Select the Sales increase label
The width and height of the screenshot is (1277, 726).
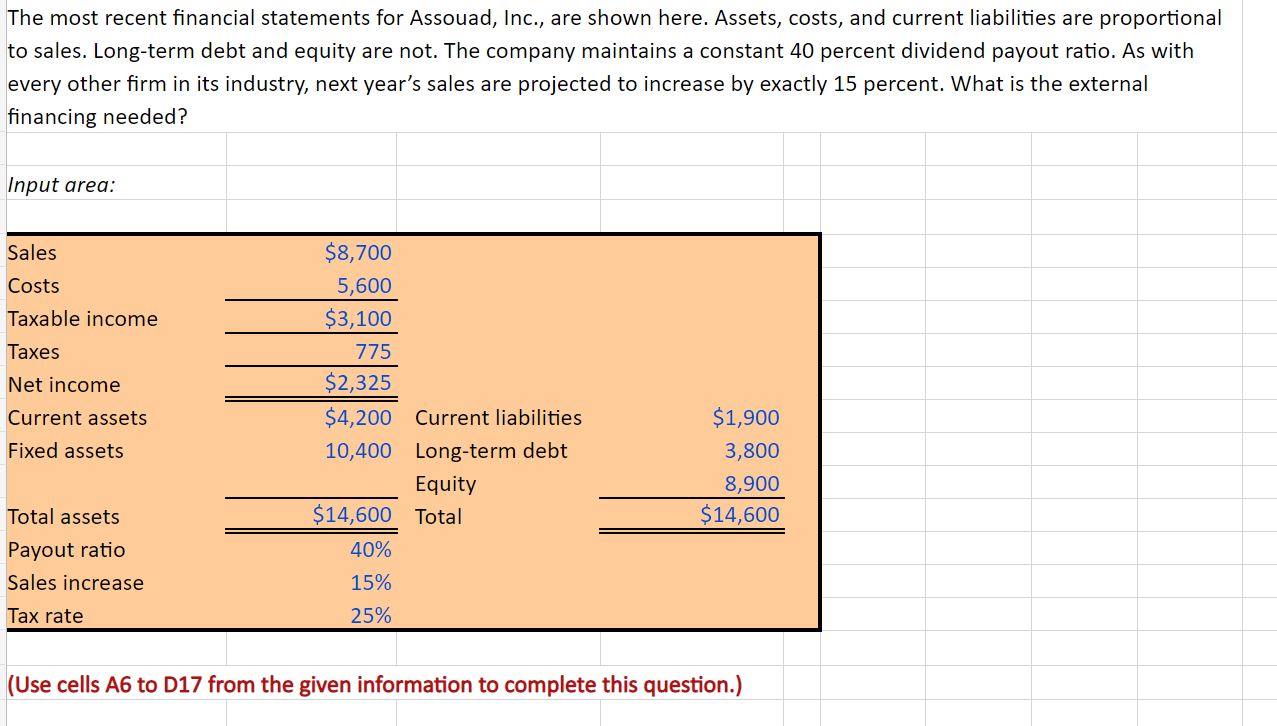click(x=76, y=582)
